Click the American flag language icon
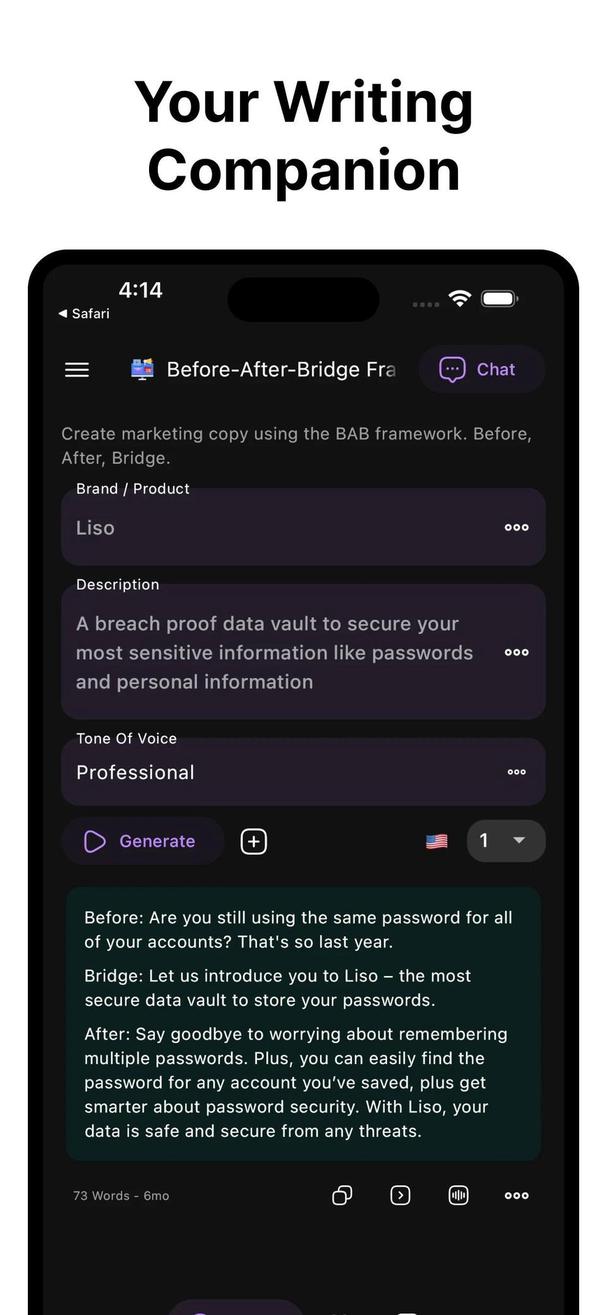 [437, 840]
